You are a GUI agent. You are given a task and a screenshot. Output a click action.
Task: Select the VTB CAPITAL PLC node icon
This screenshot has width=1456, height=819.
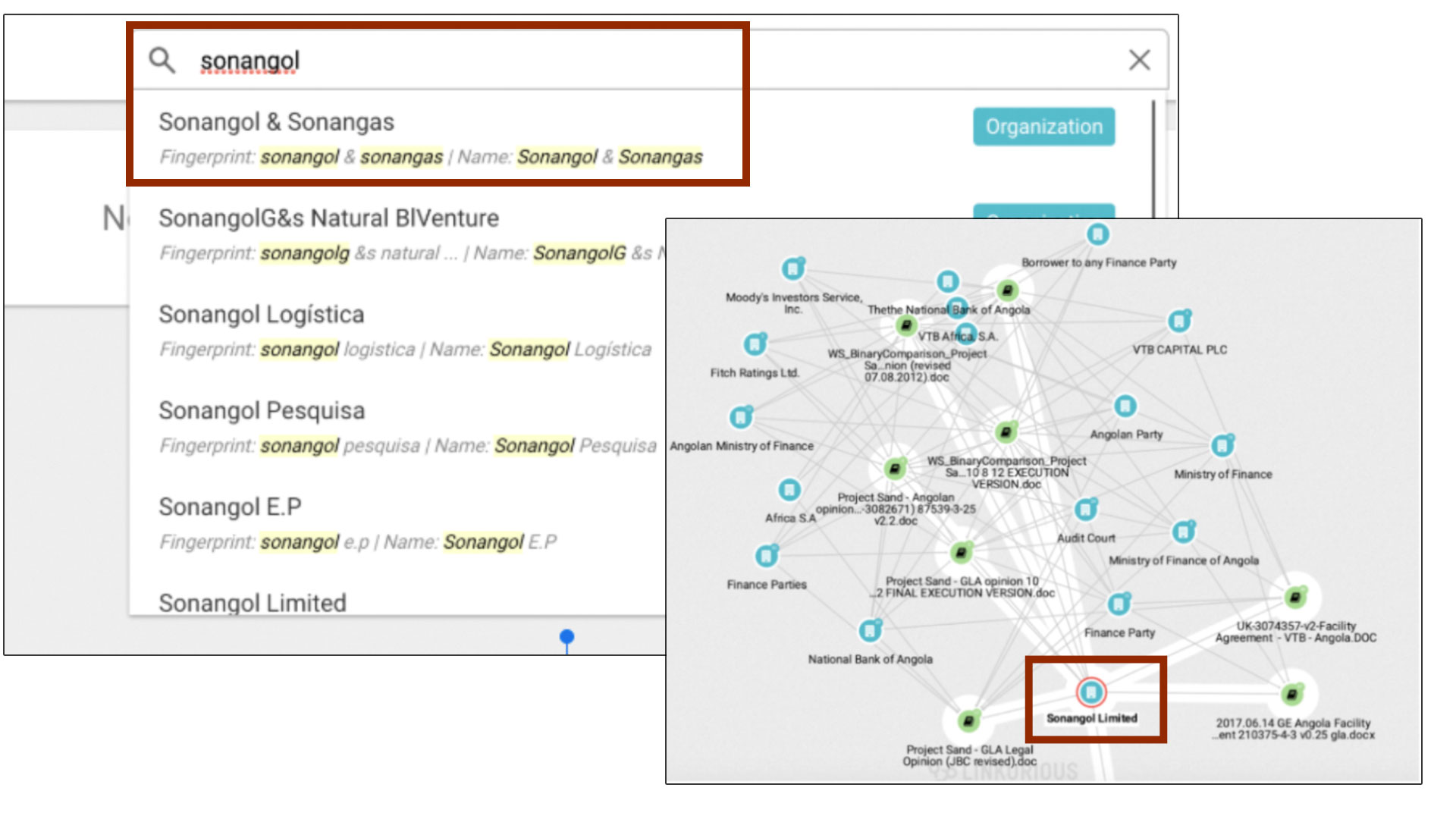[x=1179, y=322]
